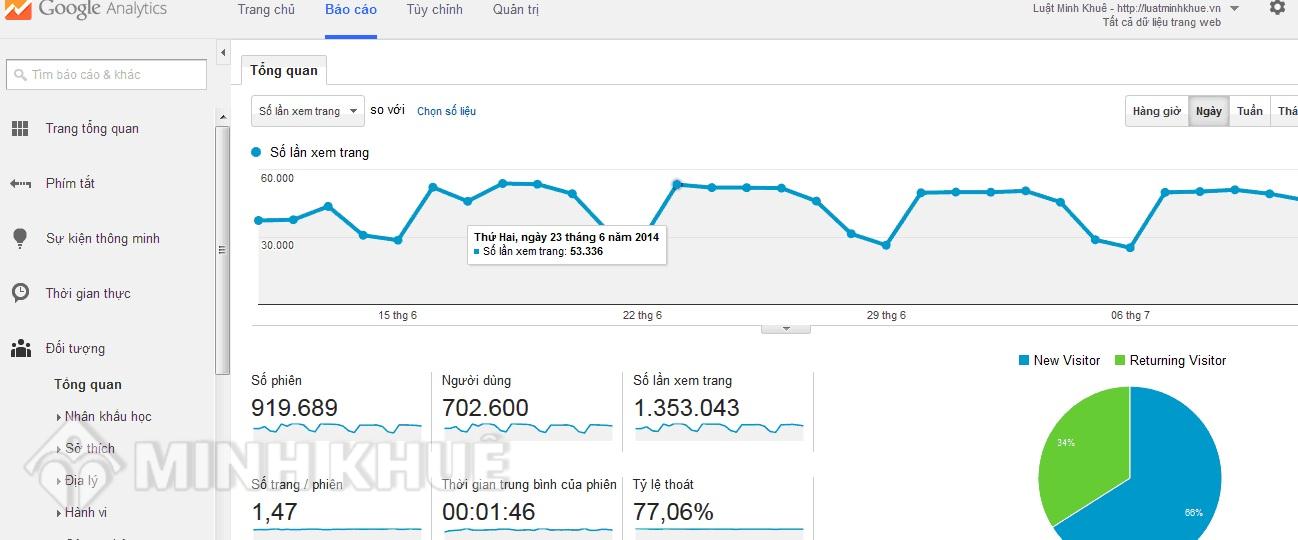Image resolution: width=1298 pixels, height=540 pixels.
Task: Open the Hành vi report section
Action: click(85, 512)
